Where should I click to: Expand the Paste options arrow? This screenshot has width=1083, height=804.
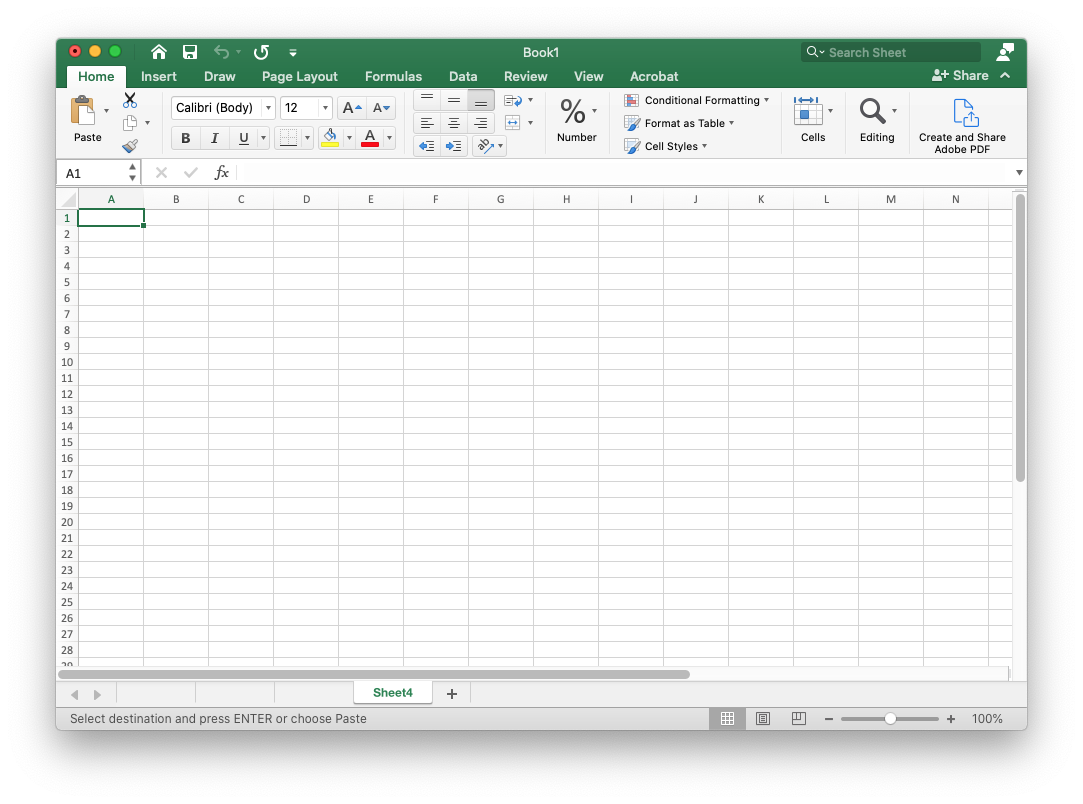106,111
